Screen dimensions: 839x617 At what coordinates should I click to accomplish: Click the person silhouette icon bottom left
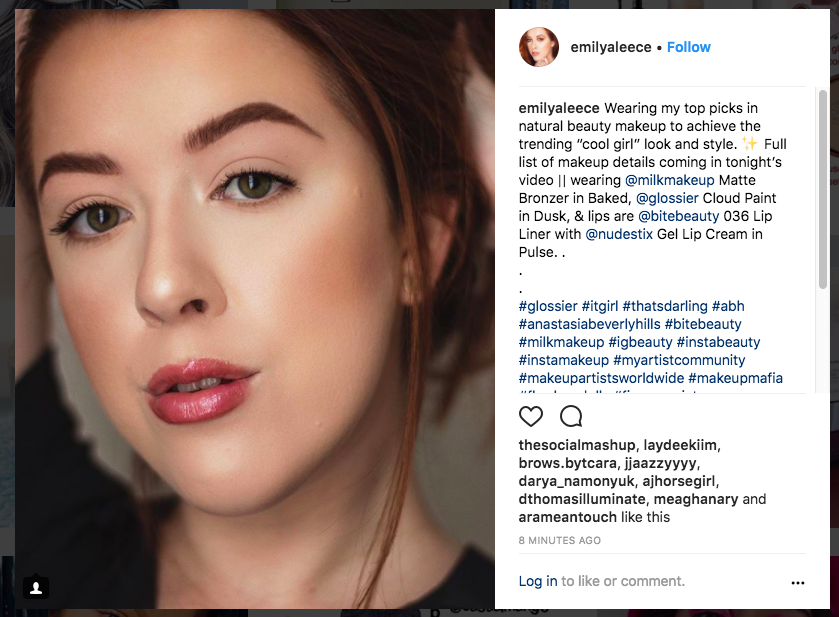[36, 588]
